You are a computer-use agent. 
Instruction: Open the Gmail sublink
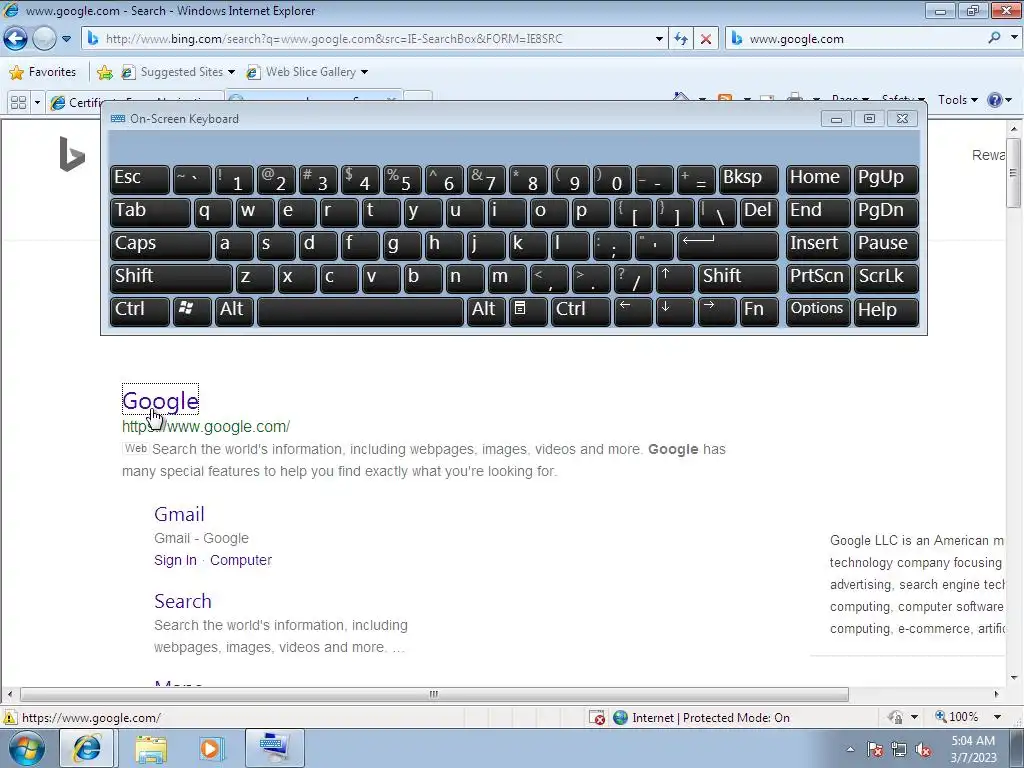179,514
